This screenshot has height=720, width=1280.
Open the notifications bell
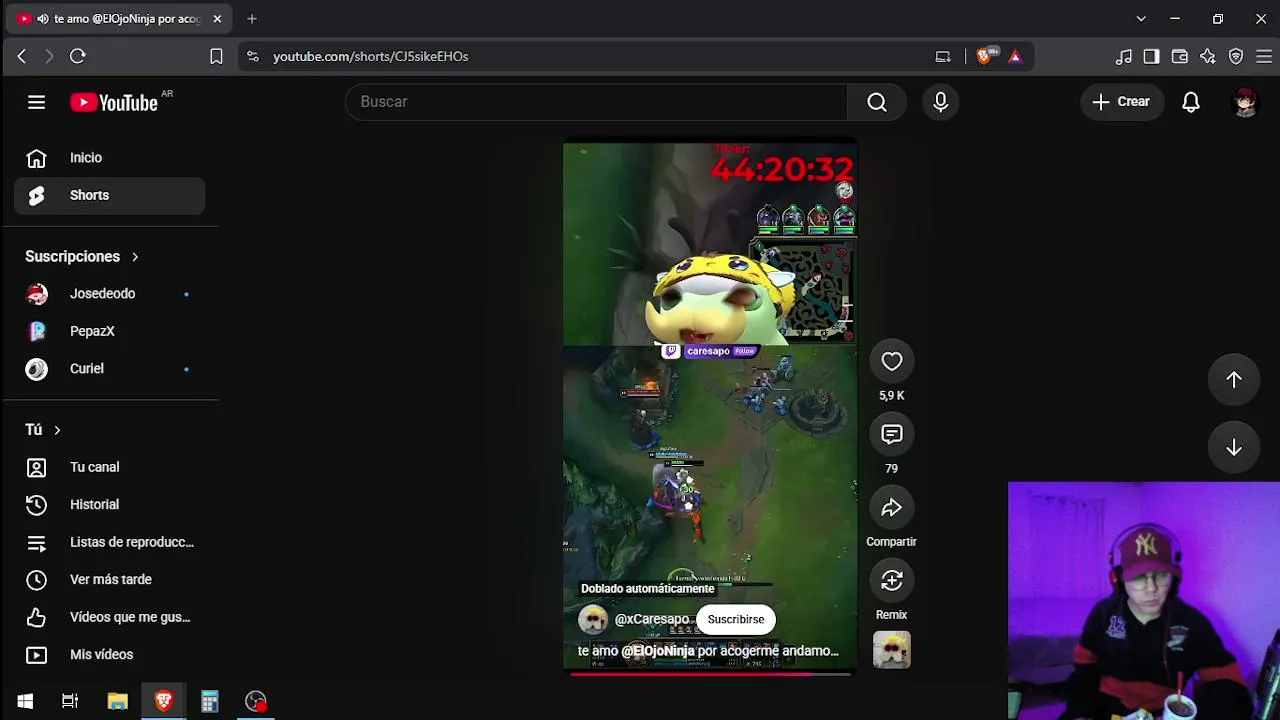point(1191,102)
